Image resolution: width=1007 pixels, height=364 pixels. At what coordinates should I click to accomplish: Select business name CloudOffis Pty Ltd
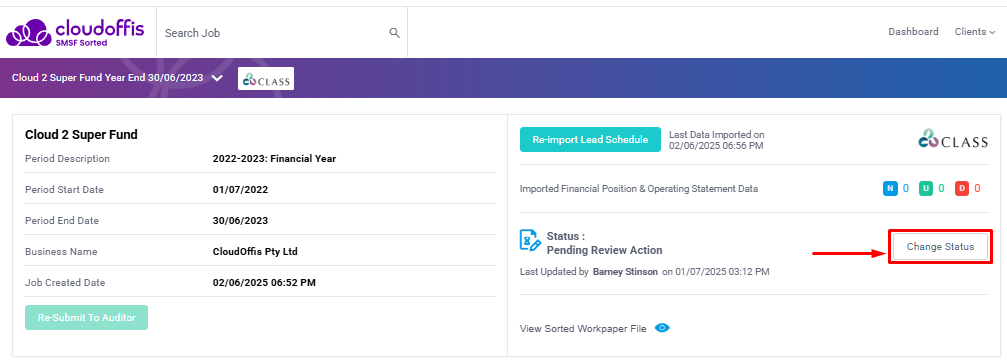(x=255, y=252)
